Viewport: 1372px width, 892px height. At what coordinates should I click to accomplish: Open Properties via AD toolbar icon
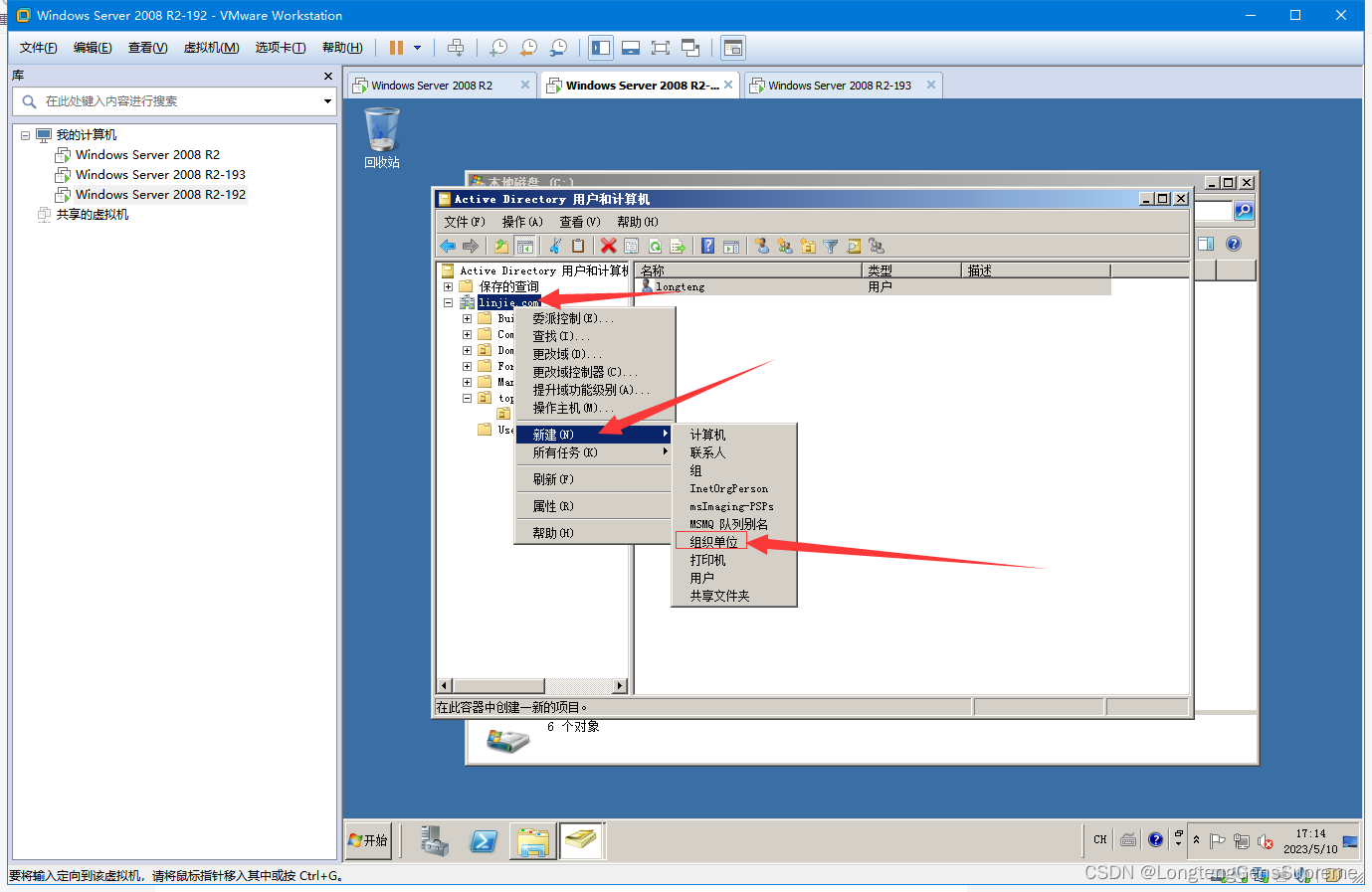[x=632, y=246]
